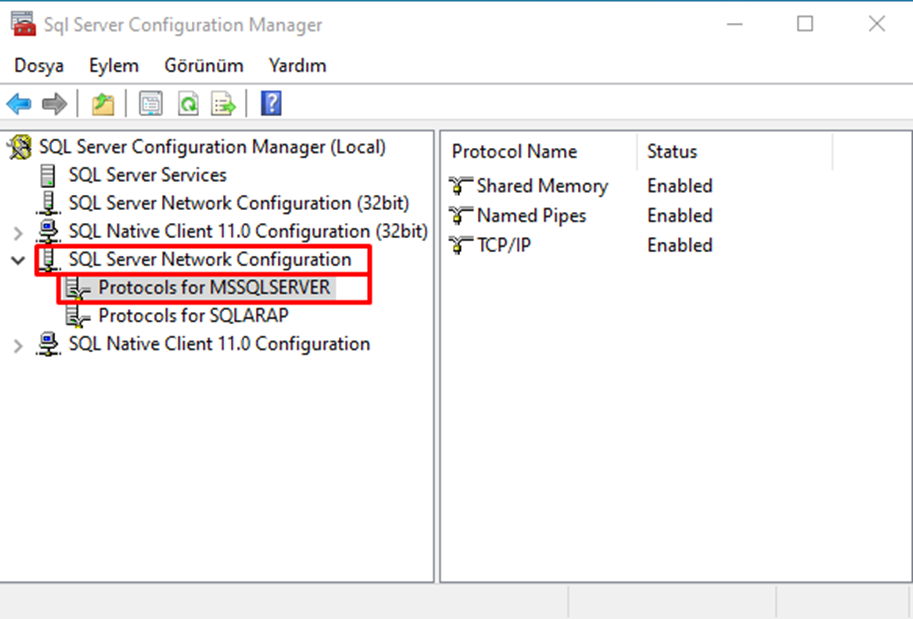Select the TCP/IP protocol name

504,245
